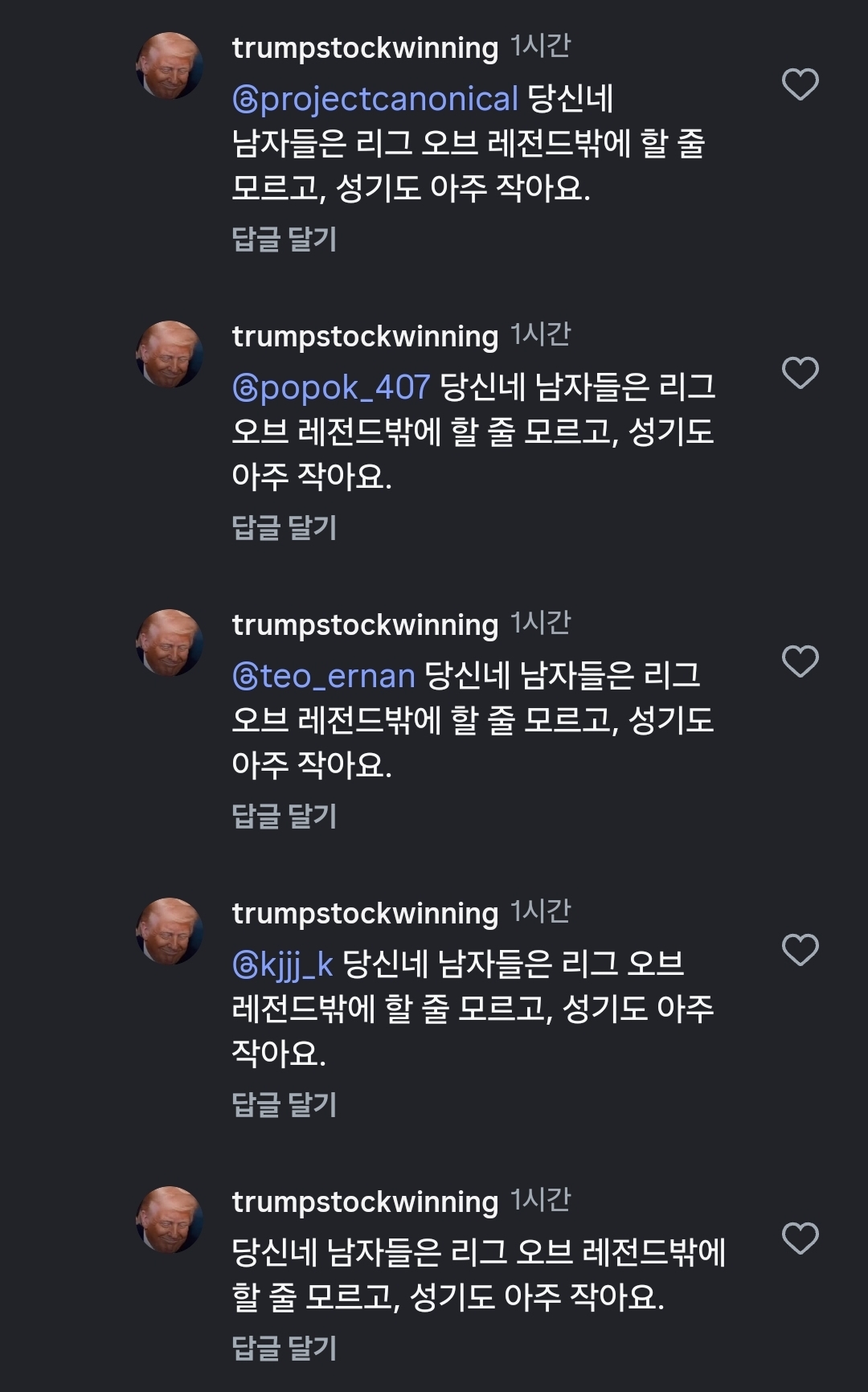Like the comment mentioning @teo_ernan
868x1392 pixels.
tap(800, 661)
